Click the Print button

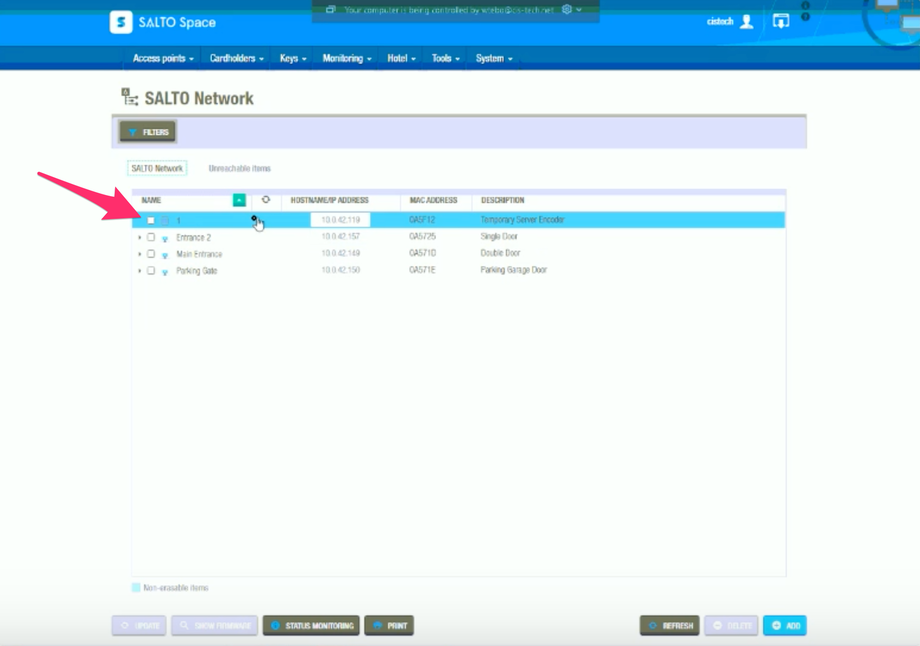[389, 625]
